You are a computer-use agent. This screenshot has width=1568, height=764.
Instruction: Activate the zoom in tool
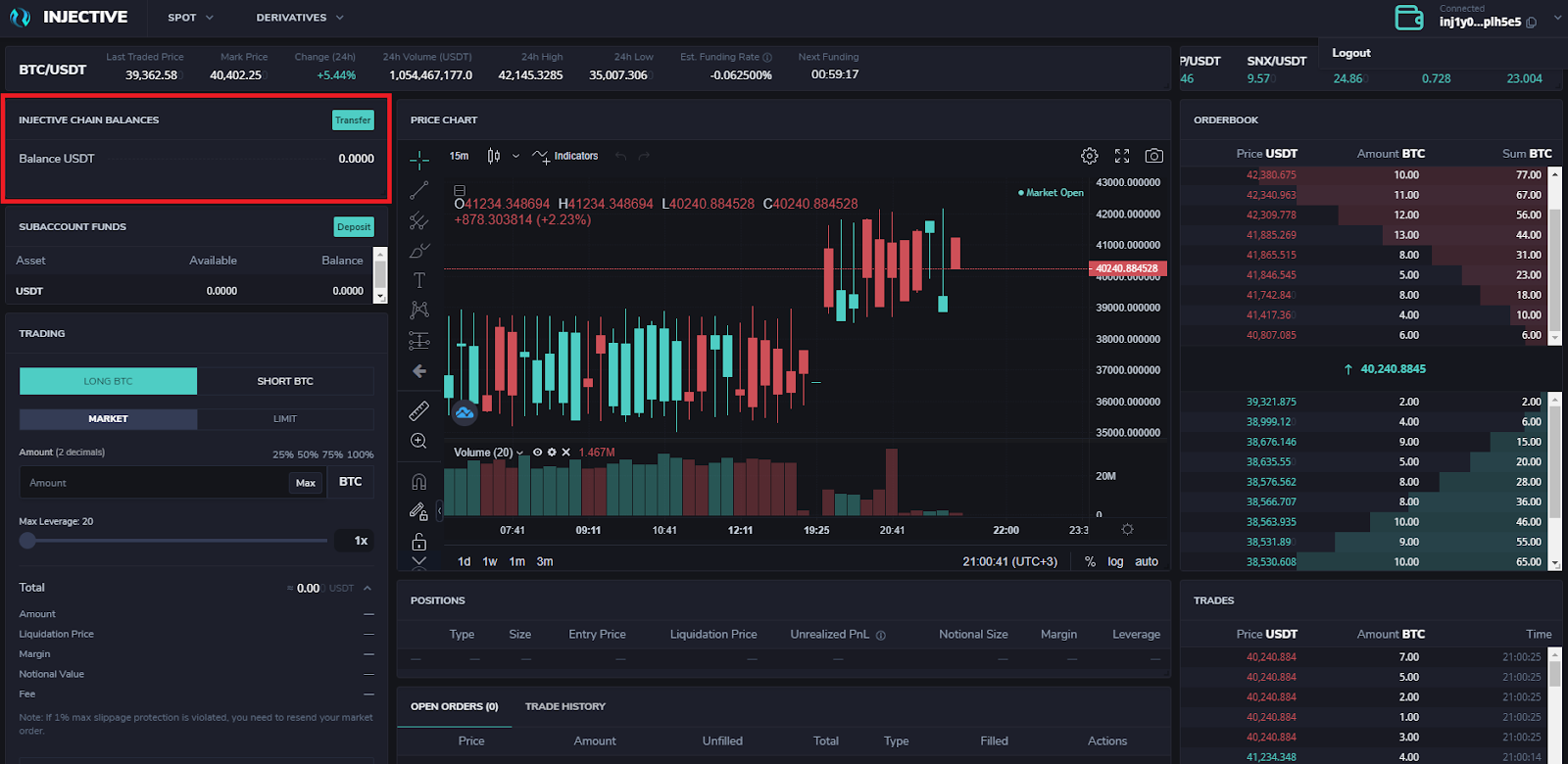[x=419, y=441]
